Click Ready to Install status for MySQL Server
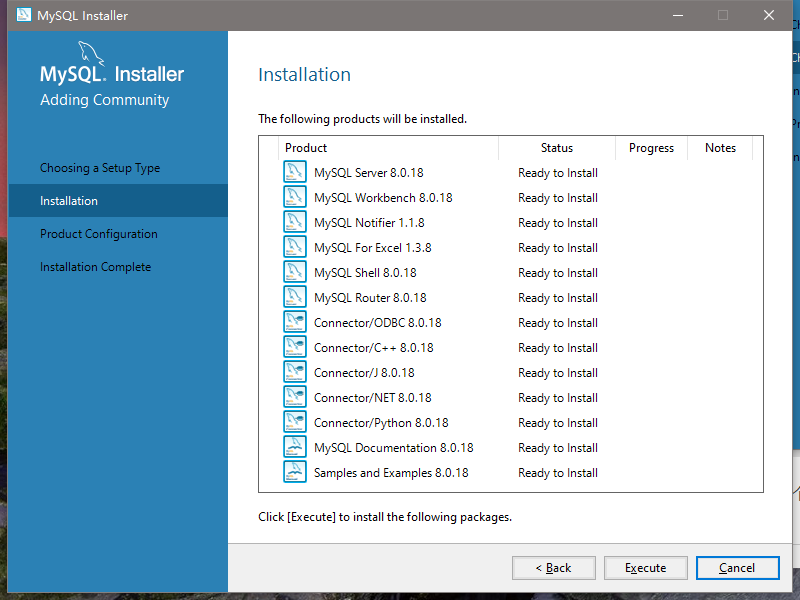 [558, 173]
